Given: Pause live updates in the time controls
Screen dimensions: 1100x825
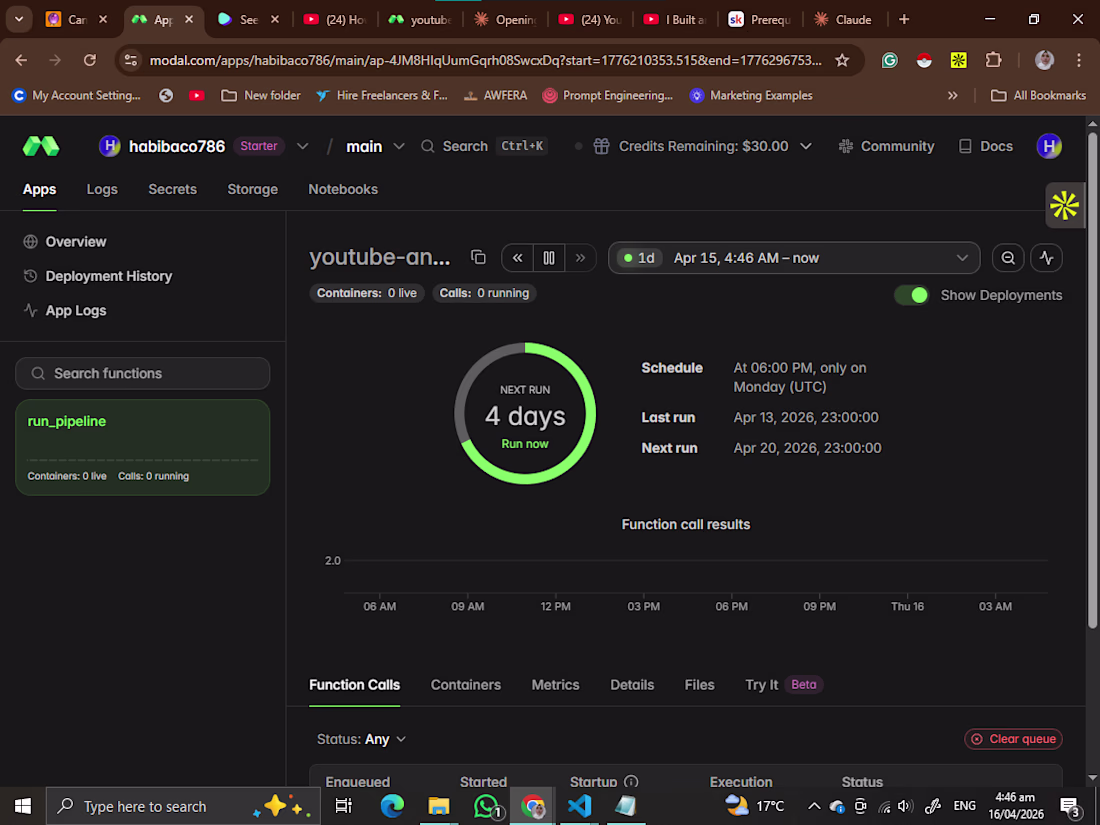Looking at the screenshot, I should 549,257.
